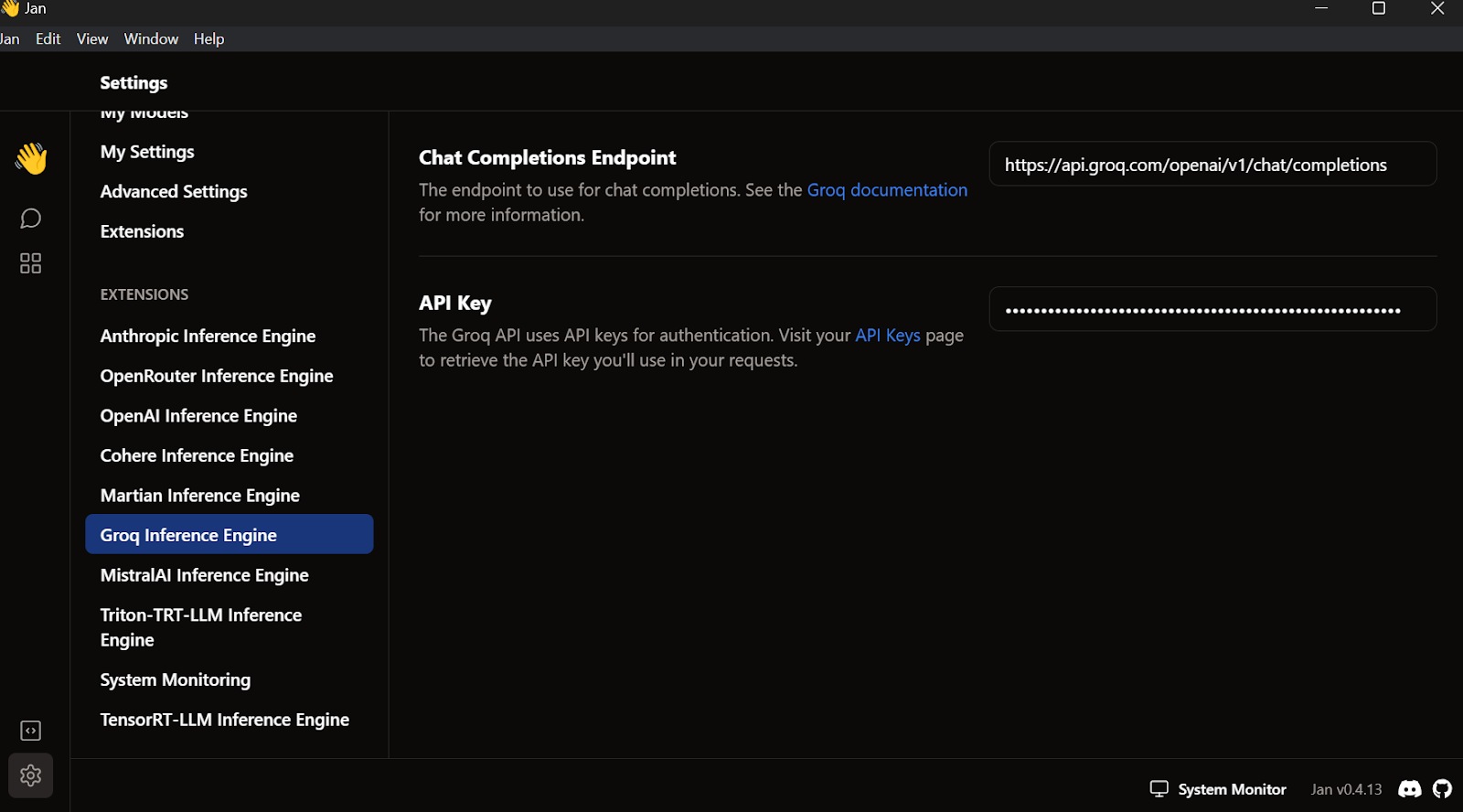Open the Help menu
Viewport: 1463px width, 812px height.
click(208, 38)
